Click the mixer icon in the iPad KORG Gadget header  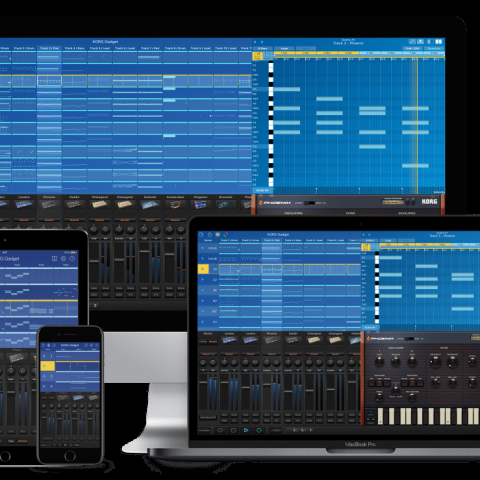point(55,259)
